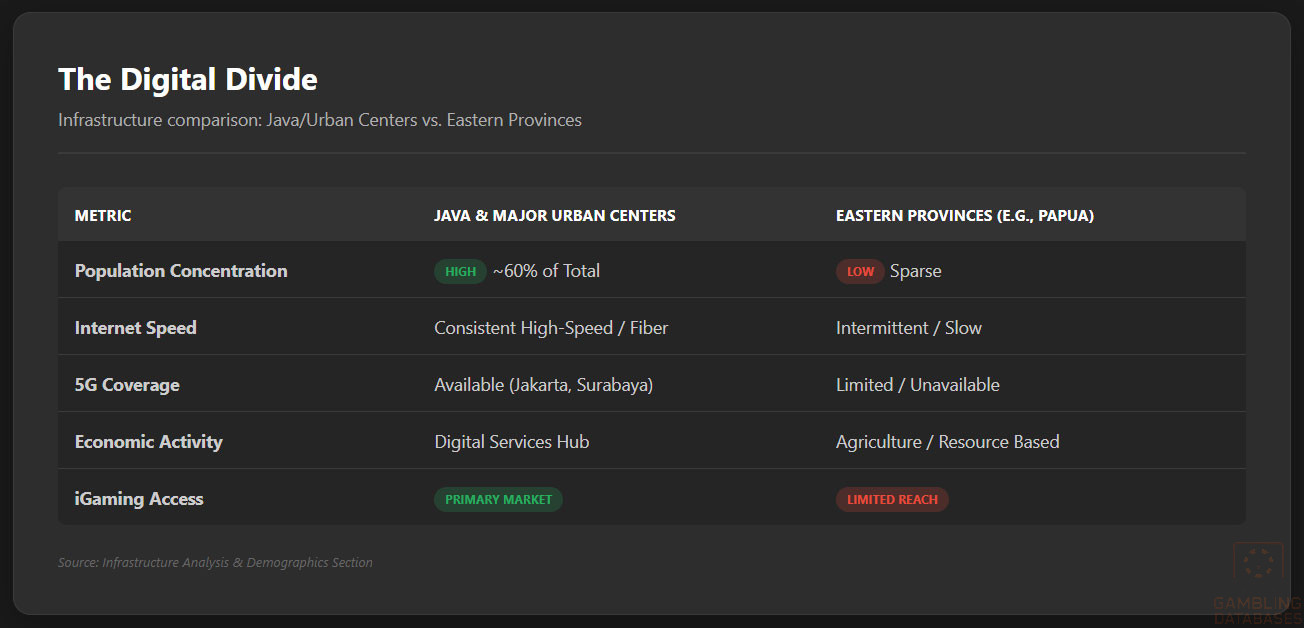Click the Economic Activity row label
This screenshot has width=1304, height=628.
tap(149, 442)
